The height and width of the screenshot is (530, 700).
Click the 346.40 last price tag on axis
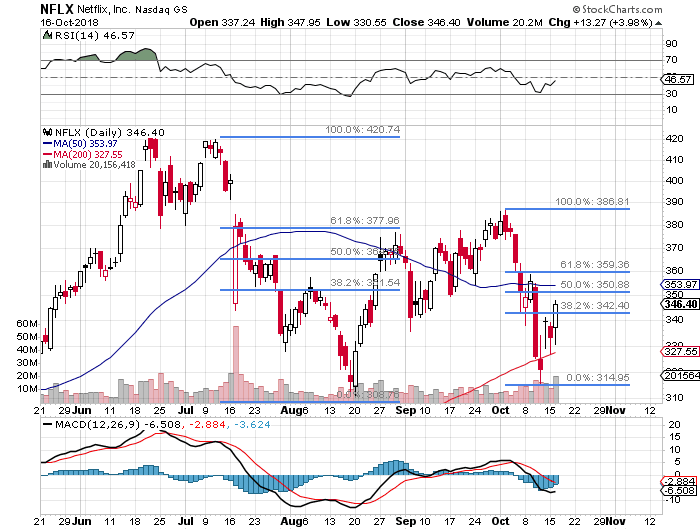(680, 304)
